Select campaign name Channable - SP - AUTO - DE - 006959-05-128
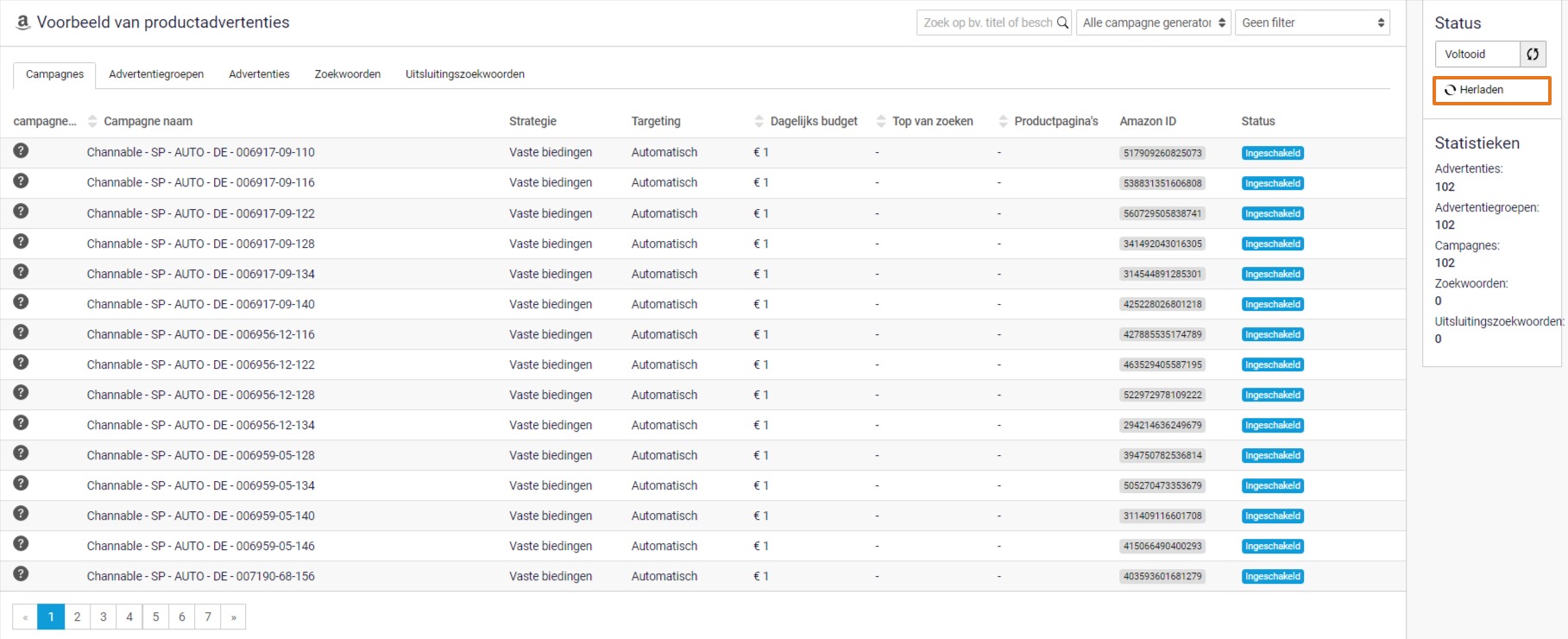1568x639 pixels. click(x=200, y=455)
